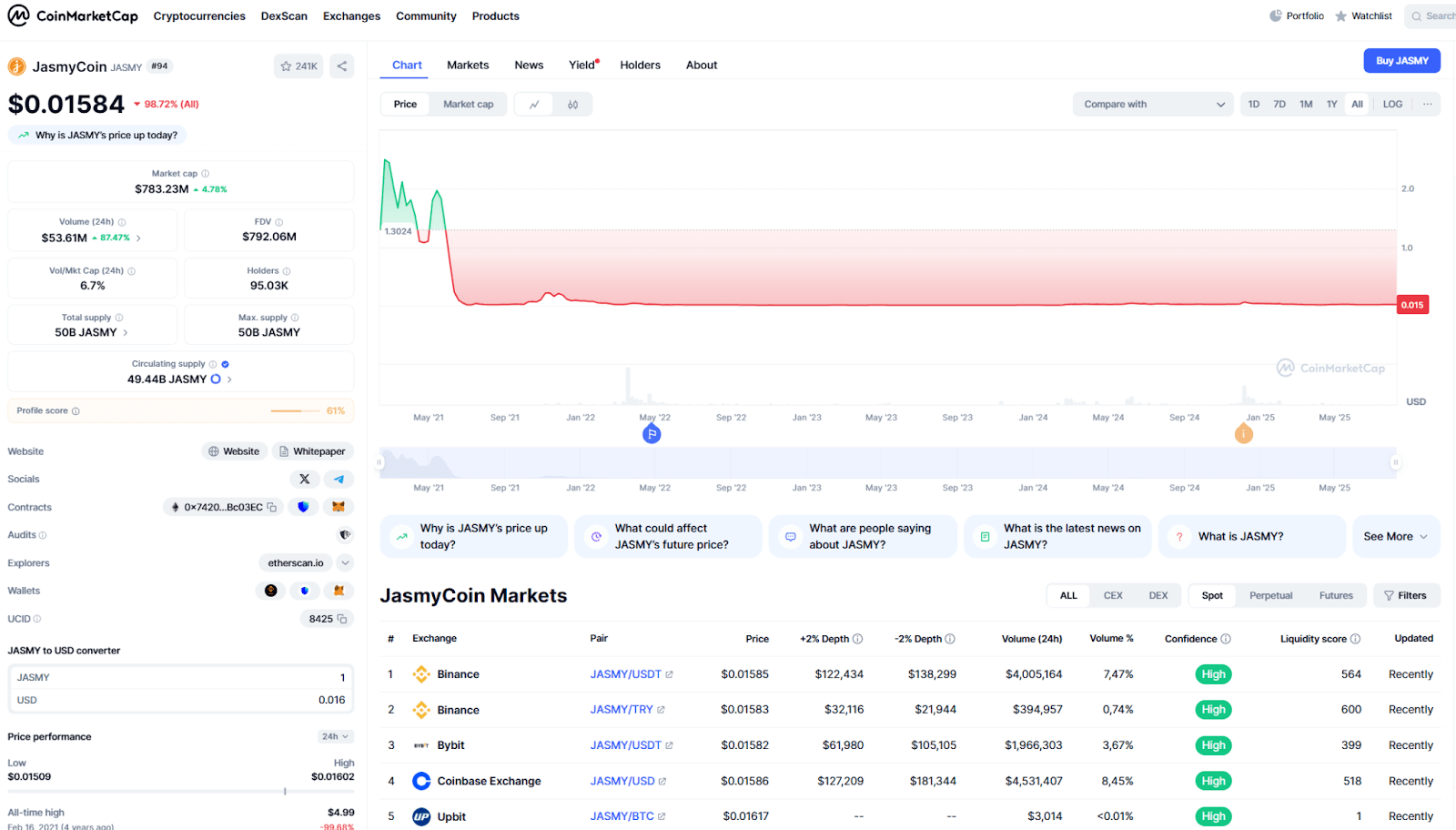Select the Price chart toggle
The width and height of the screenshot is (1456, 830).
pyautogui.click(x=405, y=105)
